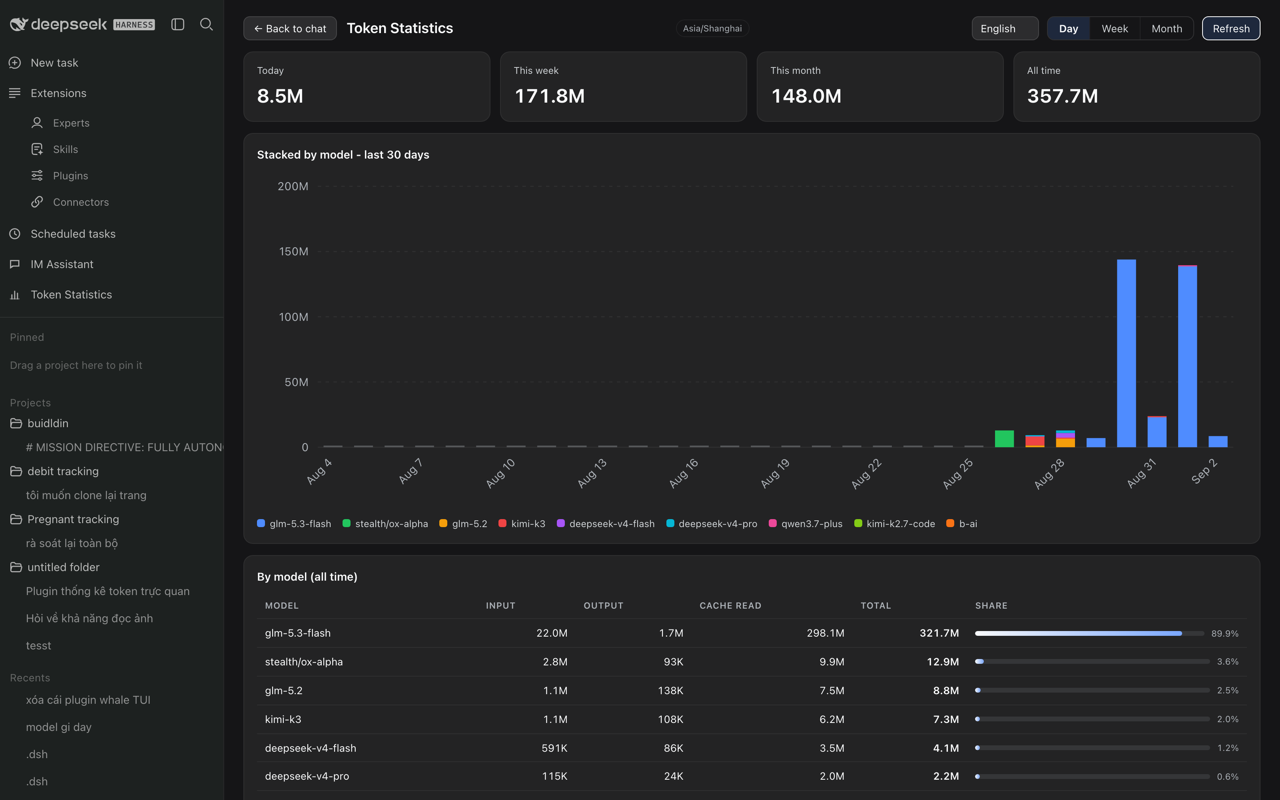Toggle glm-5.2 legend entry
The image size is (1280, 800).
463,523
